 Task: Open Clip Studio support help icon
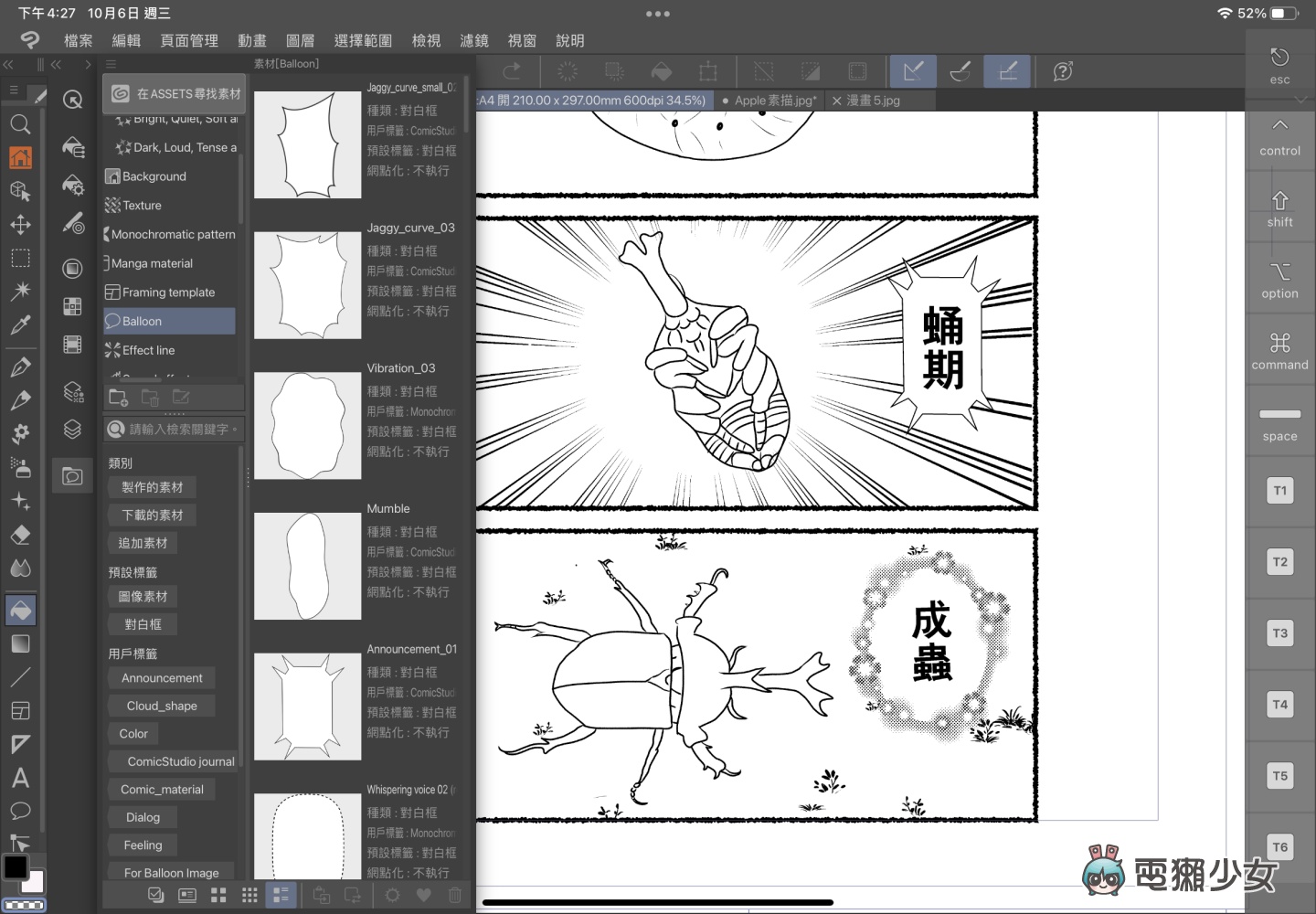[x=1063, y=71]
